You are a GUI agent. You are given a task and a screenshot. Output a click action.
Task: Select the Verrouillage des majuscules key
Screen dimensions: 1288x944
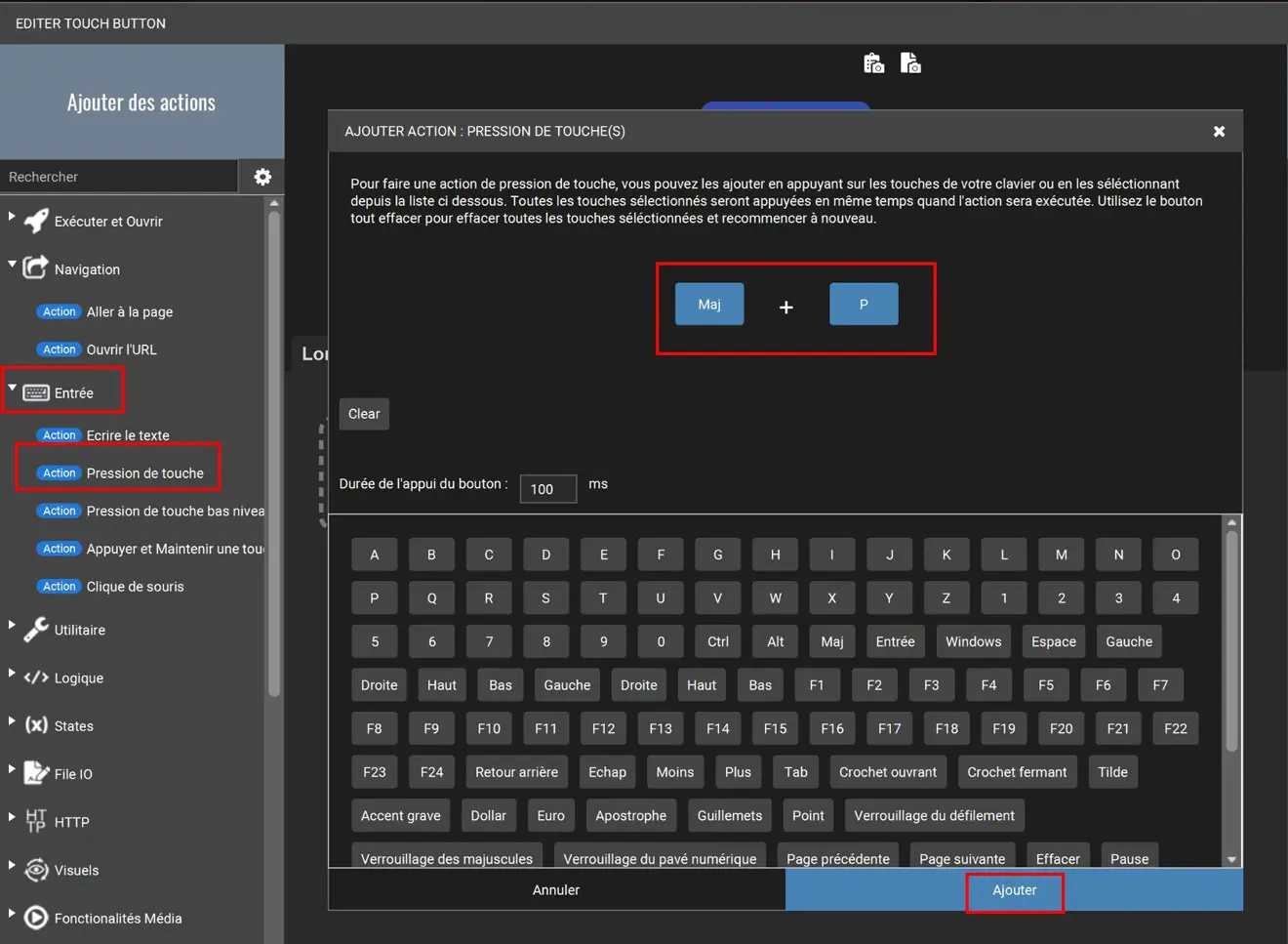(x=447, y=856)
